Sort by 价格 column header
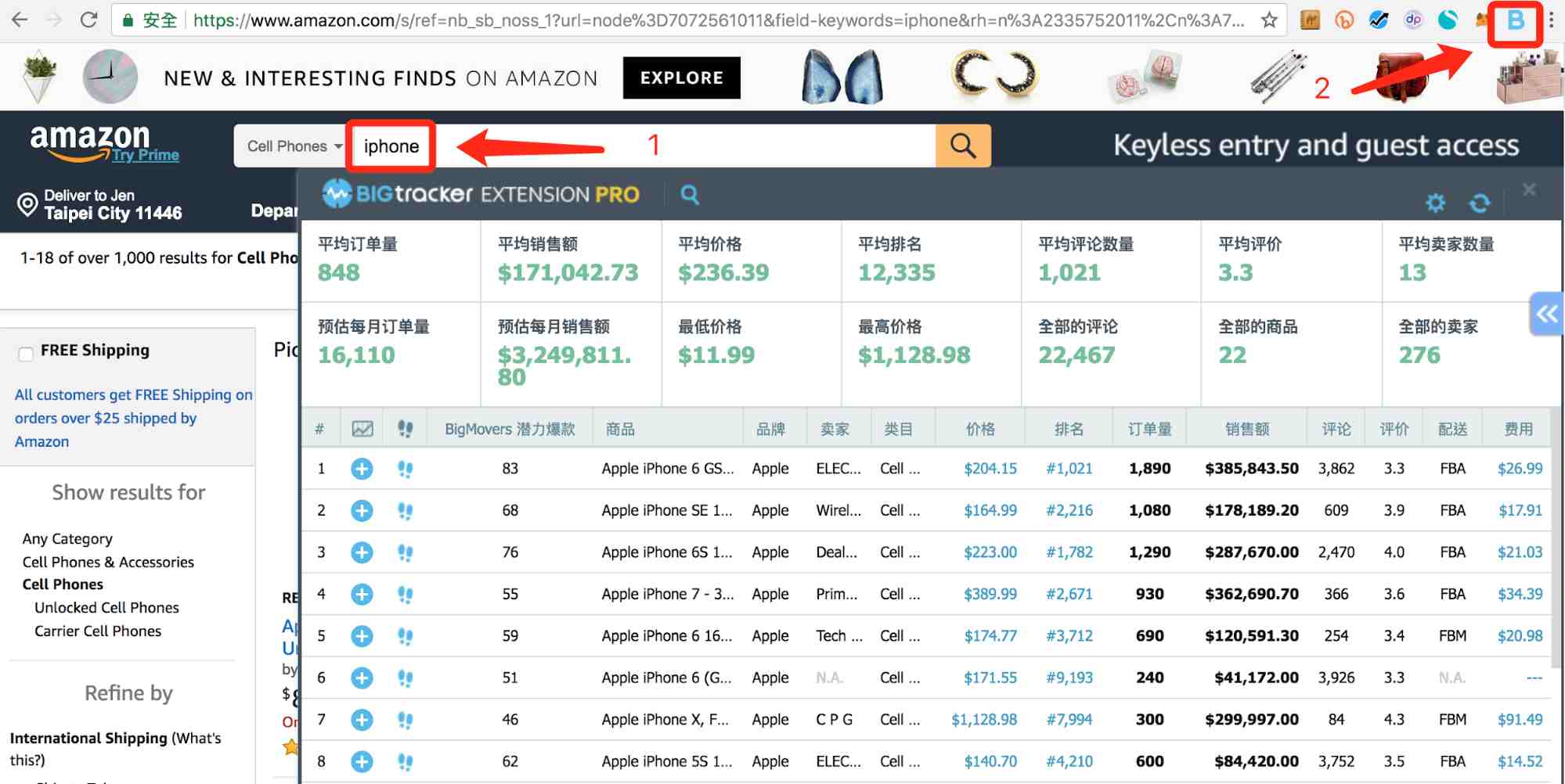 click(x=980, y=429)
